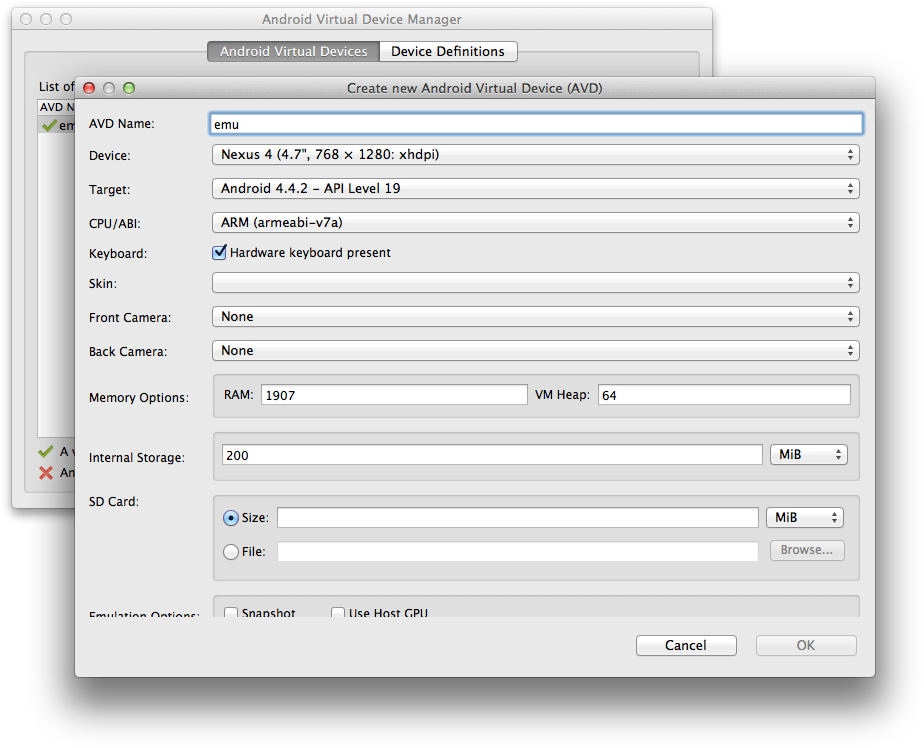924x748 pixels.
Task: Click the Cancel button
Action: click(686, 646)
